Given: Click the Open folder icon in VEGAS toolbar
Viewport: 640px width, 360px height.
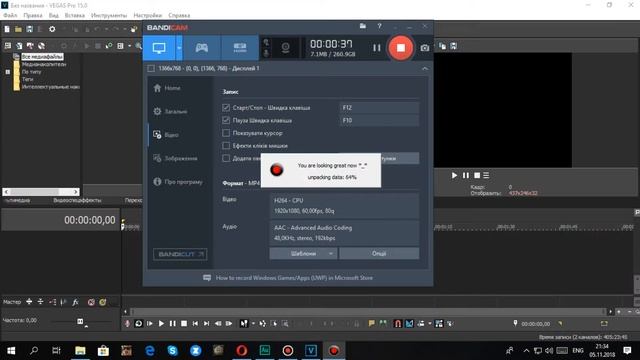Looking at the screenshot, I should (x=18, y=29).
